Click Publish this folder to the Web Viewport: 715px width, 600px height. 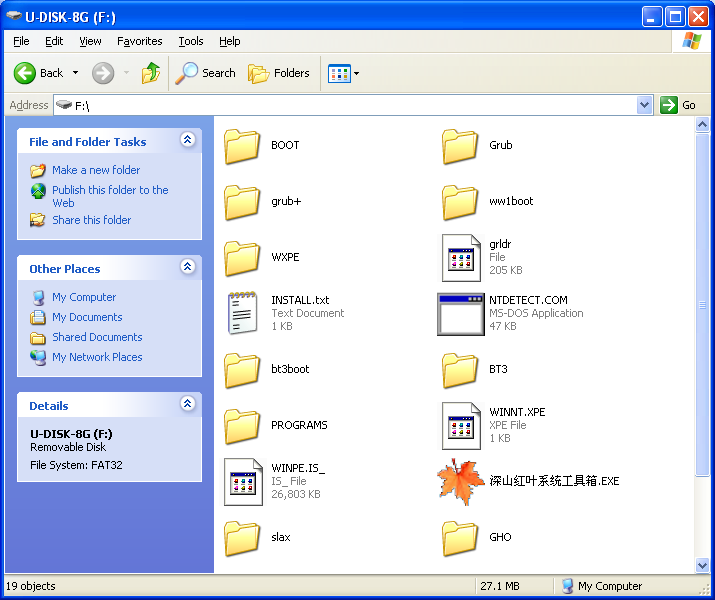(x=110, y=197)
